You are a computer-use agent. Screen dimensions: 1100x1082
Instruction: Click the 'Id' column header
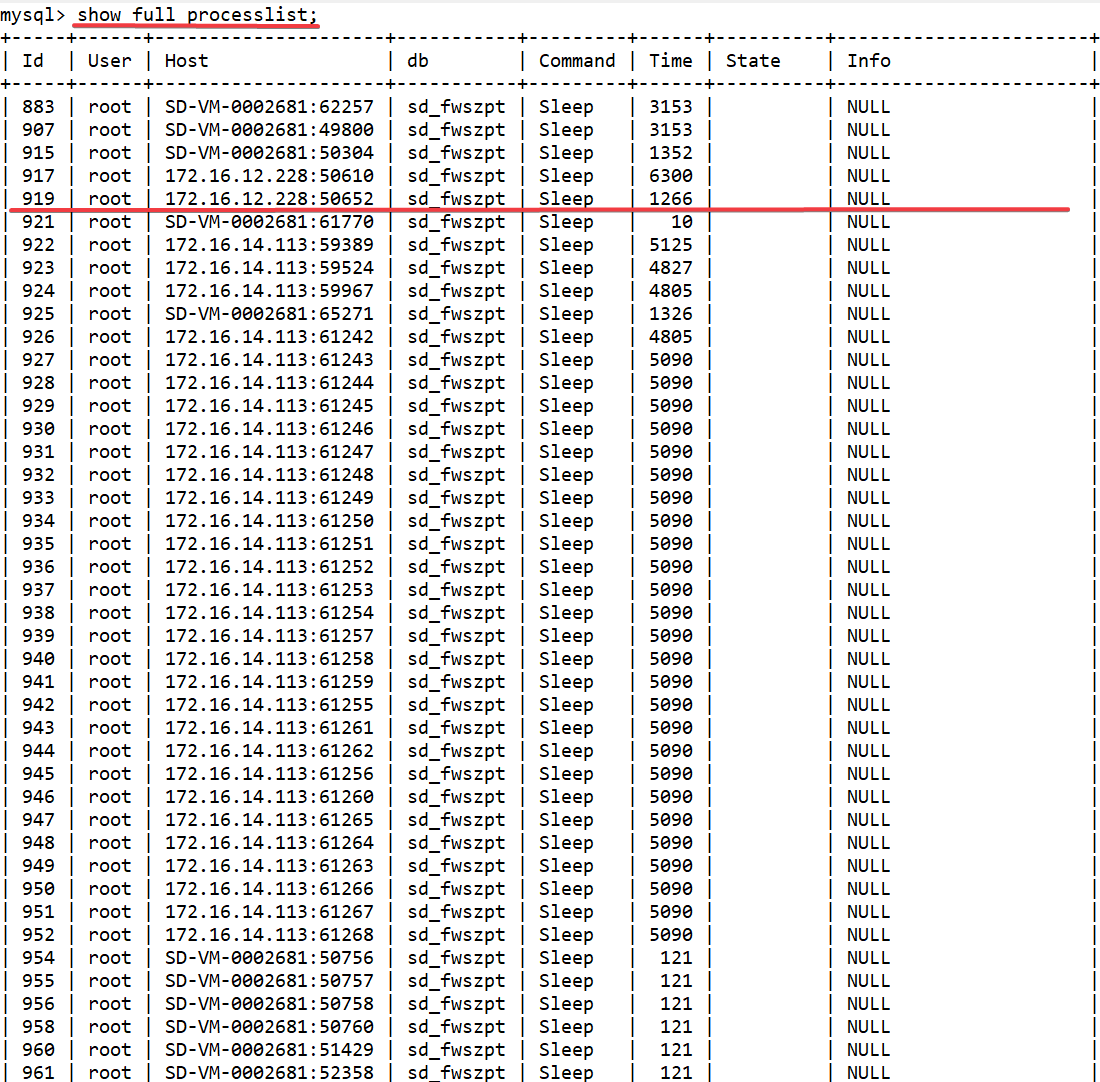[x=33, y=60]
